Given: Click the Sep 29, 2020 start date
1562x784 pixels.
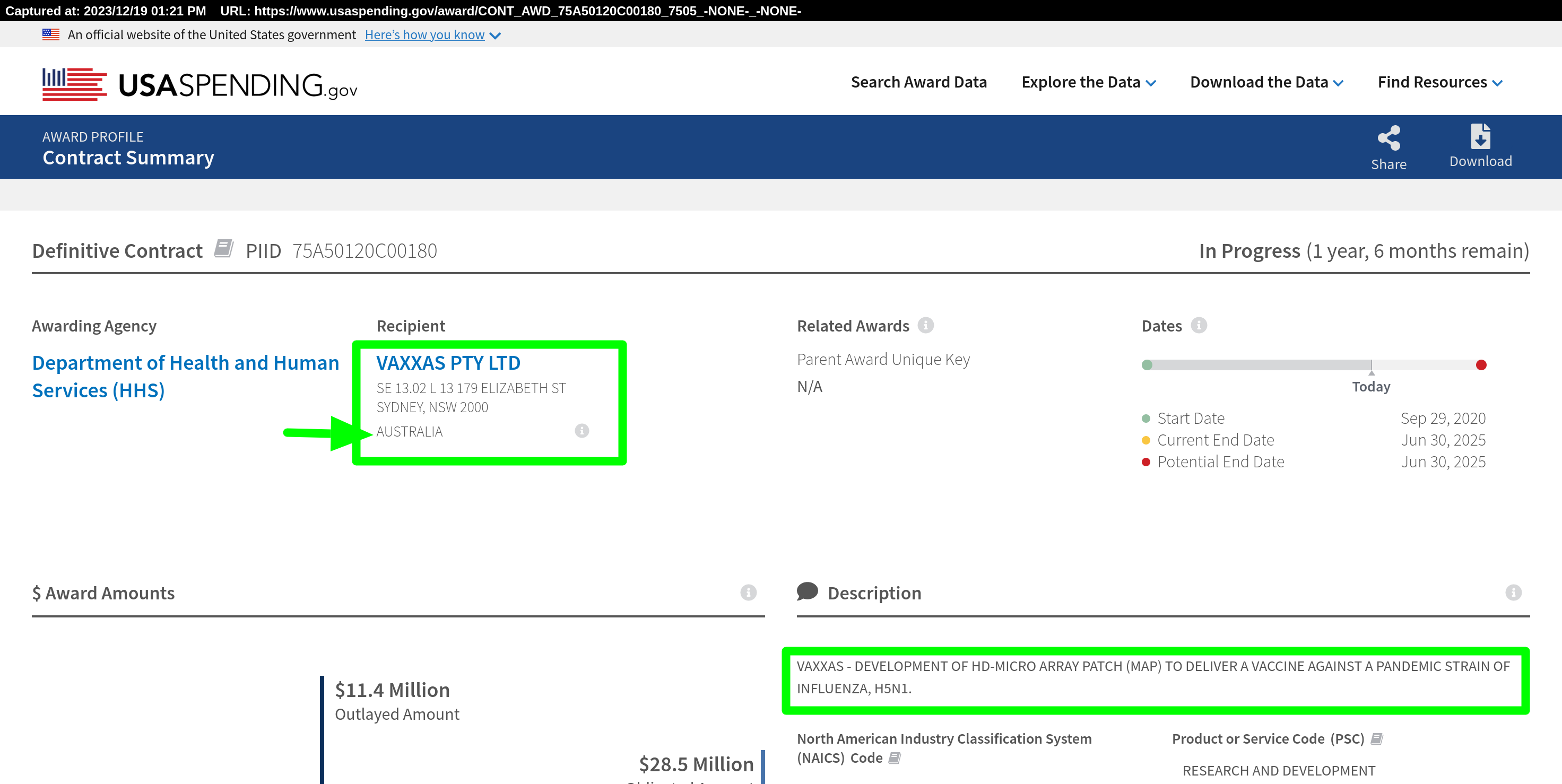Looking at the screenshot, I should (x=1443, y=419).
